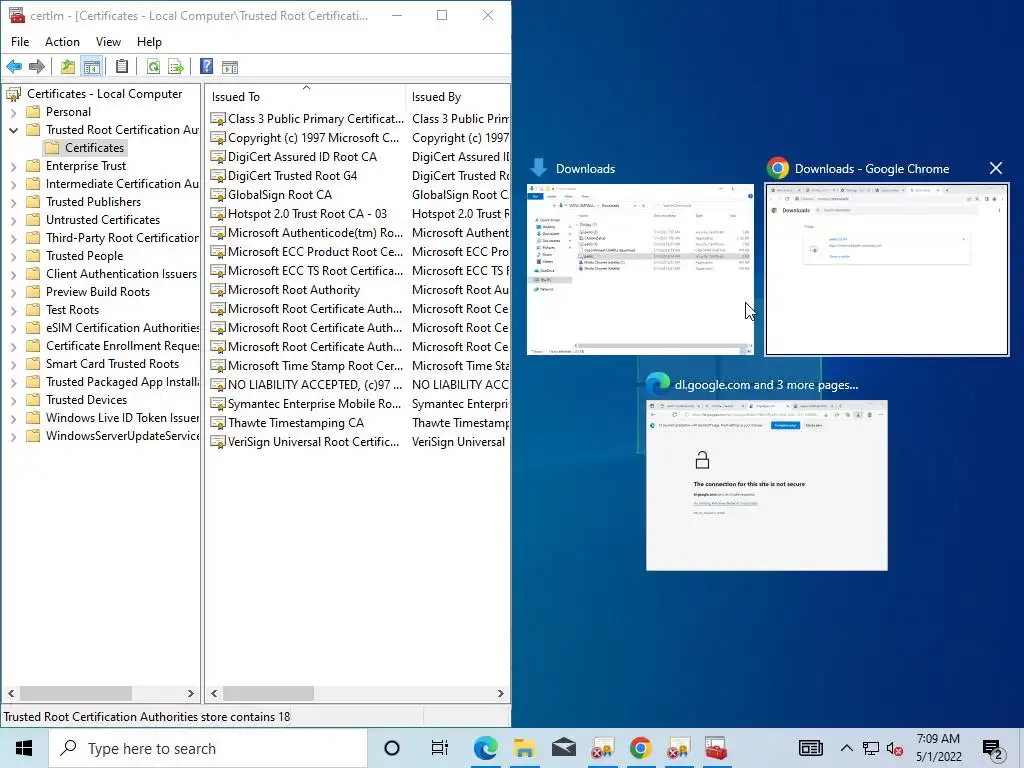Click the red toolbox certlm taskbar icon

coord(716,748)
